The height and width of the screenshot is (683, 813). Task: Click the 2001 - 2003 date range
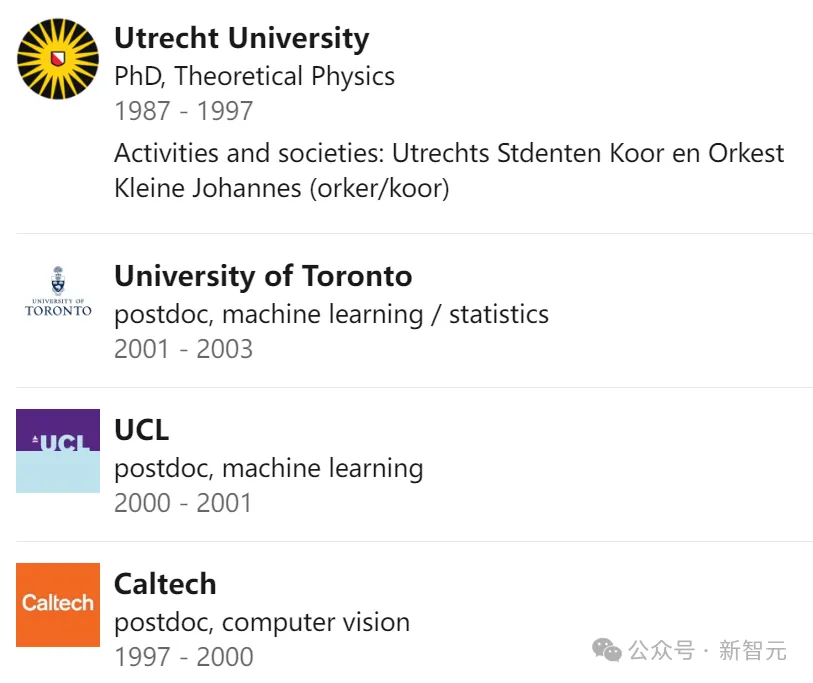[x=184, y=349]
